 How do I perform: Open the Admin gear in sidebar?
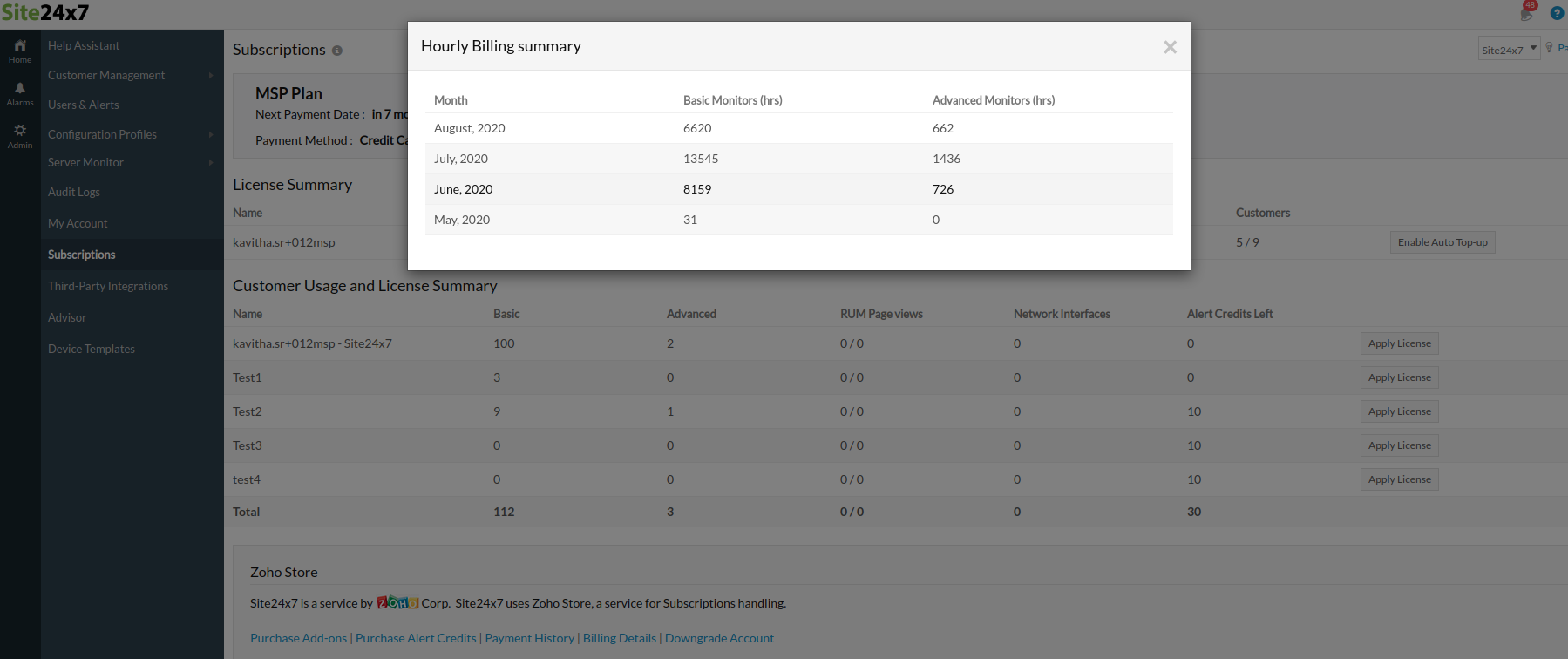[x=20, y=135]
